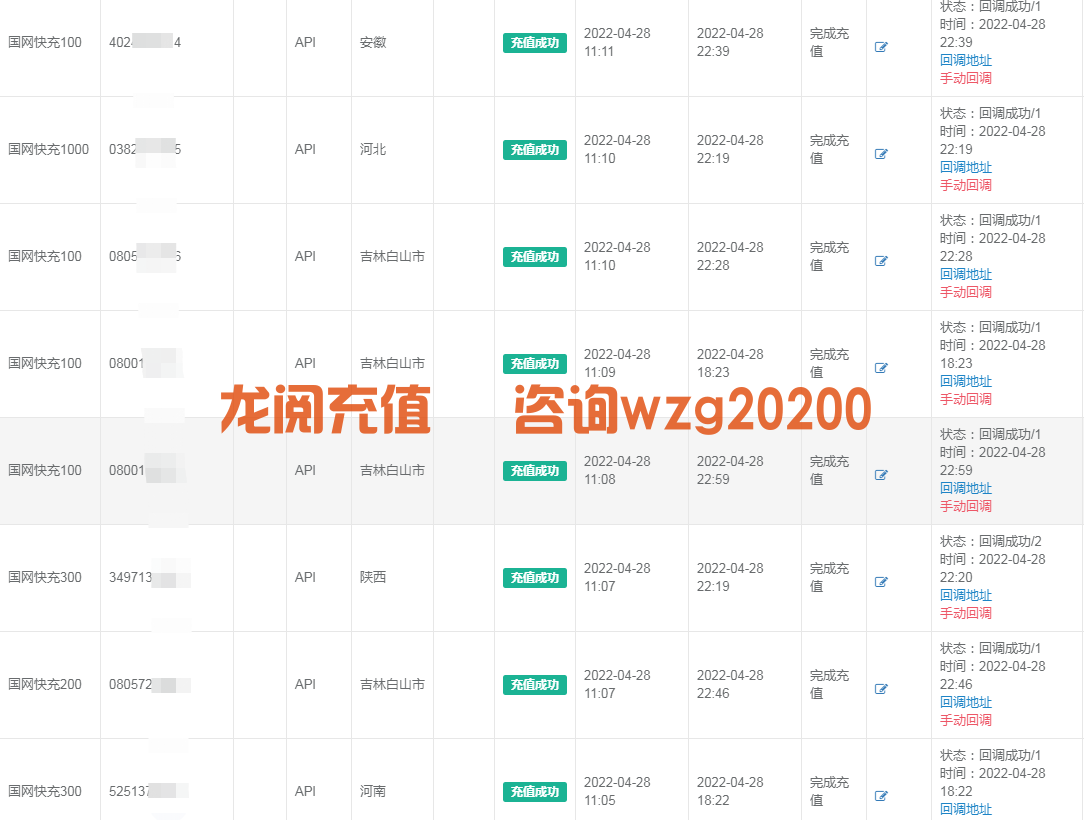Click API cell in the 河北 row
The image size is (1084, 820).
tap(305, 149)
